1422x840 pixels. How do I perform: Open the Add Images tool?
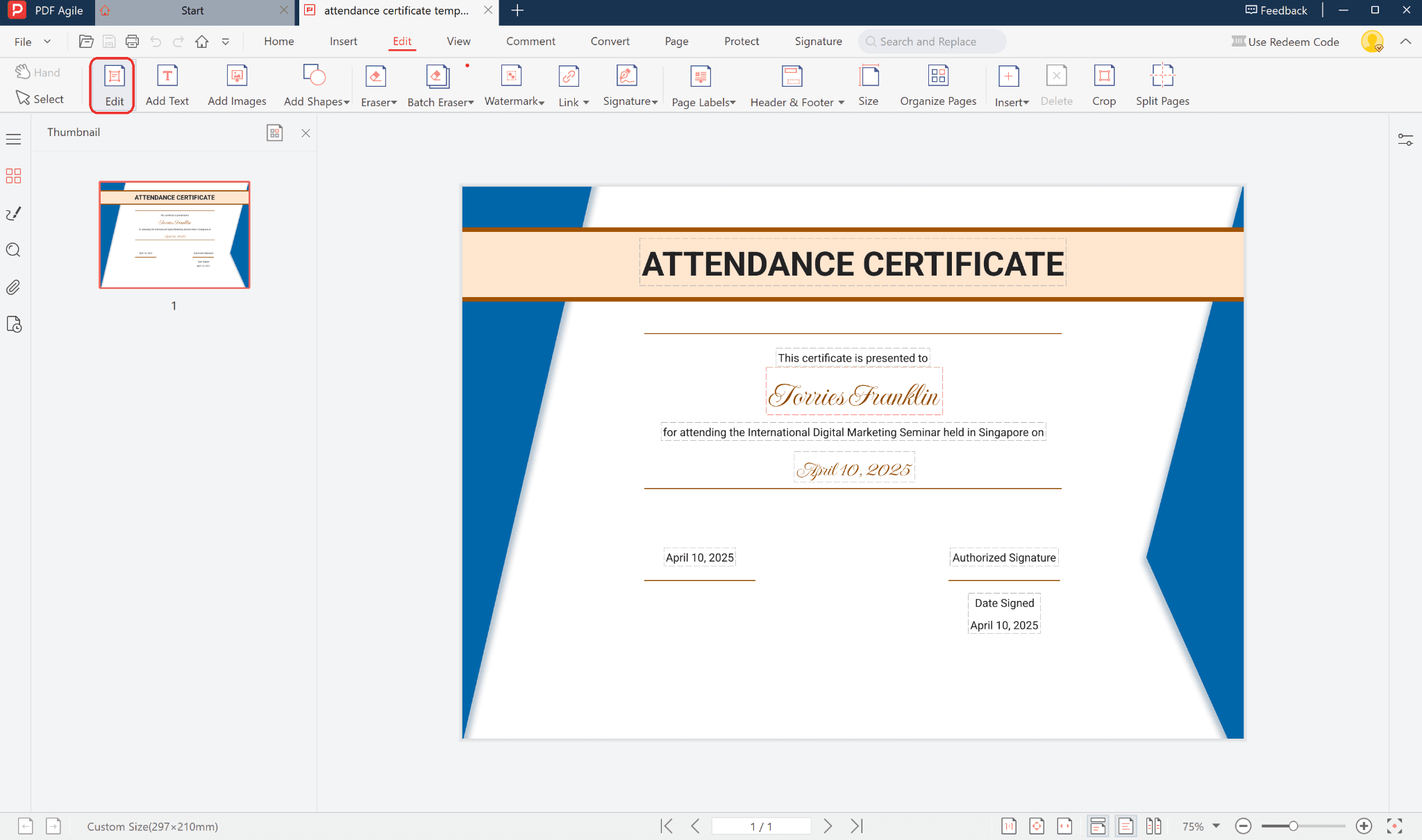tap(237, 83)
